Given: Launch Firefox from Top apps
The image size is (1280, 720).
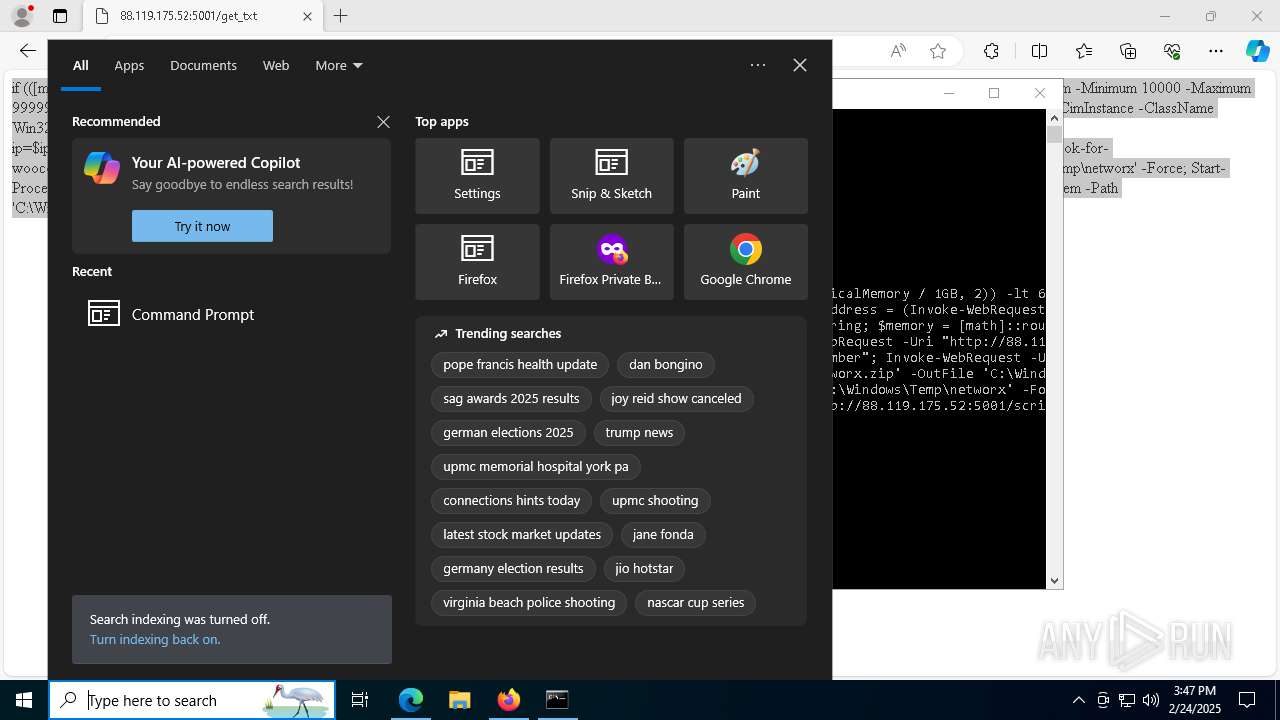Looking at the screenshot, I should [x=477, y=262].
